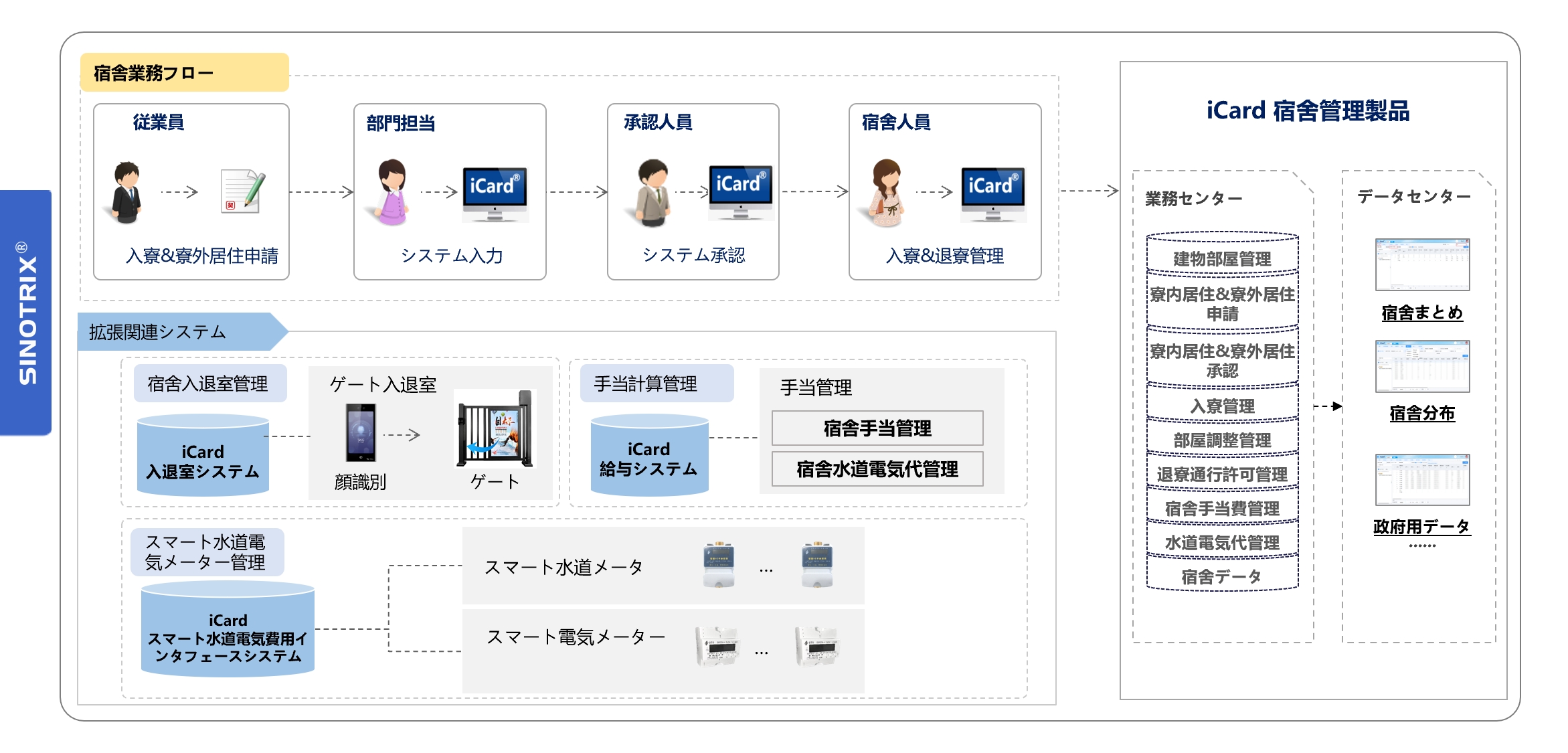Click the 承認人員 approver person icon

pos(652,192)
